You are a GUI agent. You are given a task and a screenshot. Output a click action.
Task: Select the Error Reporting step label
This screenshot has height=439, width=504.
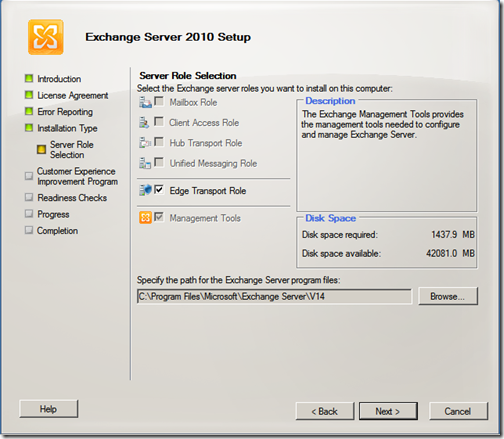[65, 112]
